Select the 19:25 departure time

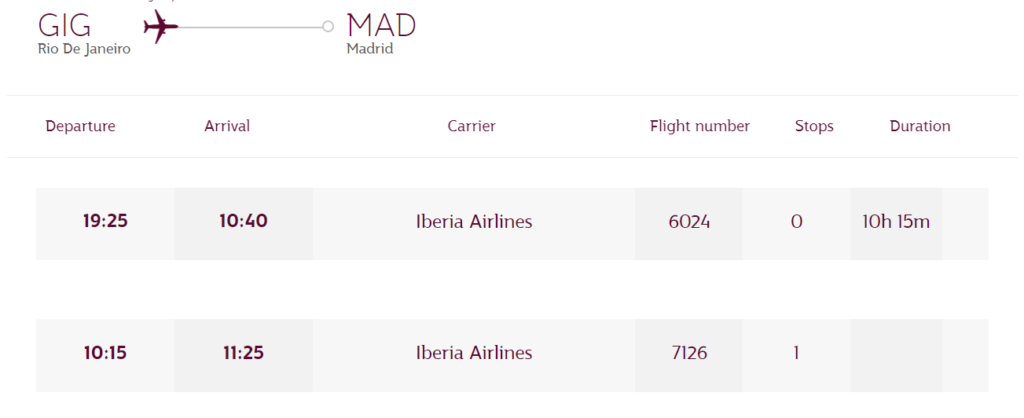click(x=105, y=221)
